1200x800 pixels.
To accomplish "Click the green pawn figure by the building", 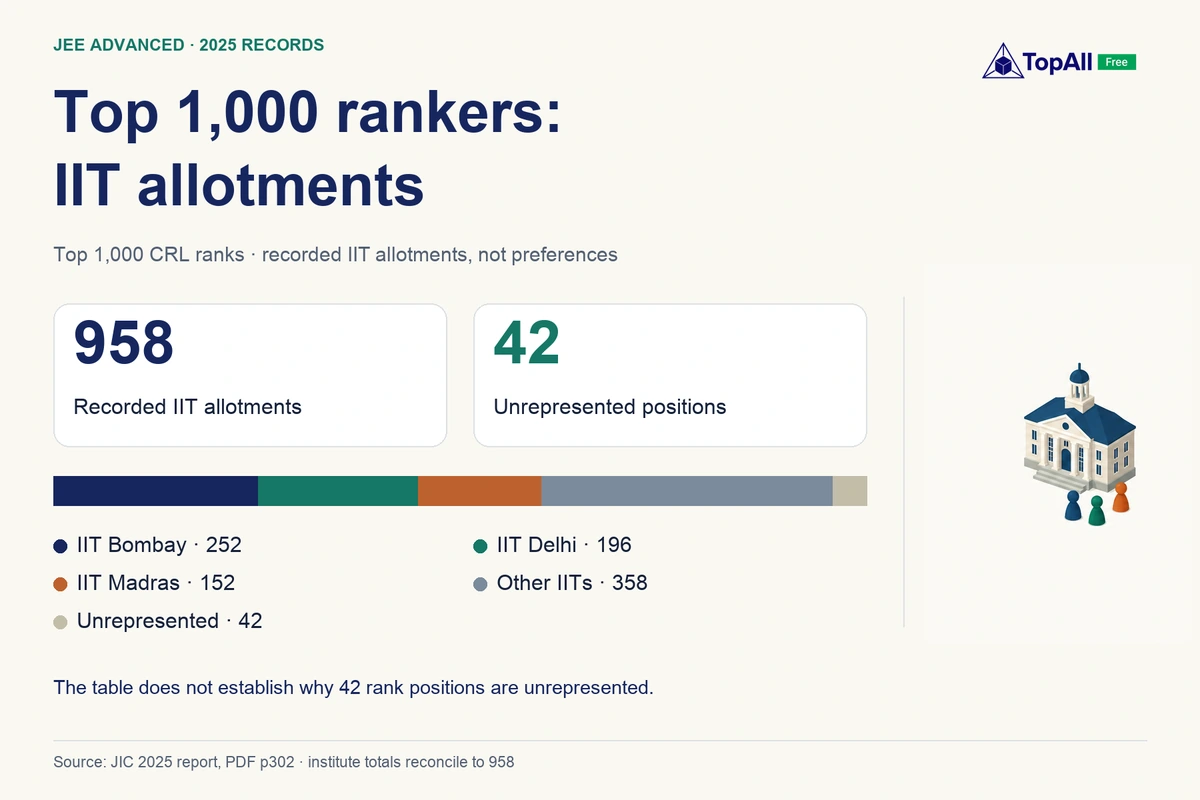I will [1097, 510].
